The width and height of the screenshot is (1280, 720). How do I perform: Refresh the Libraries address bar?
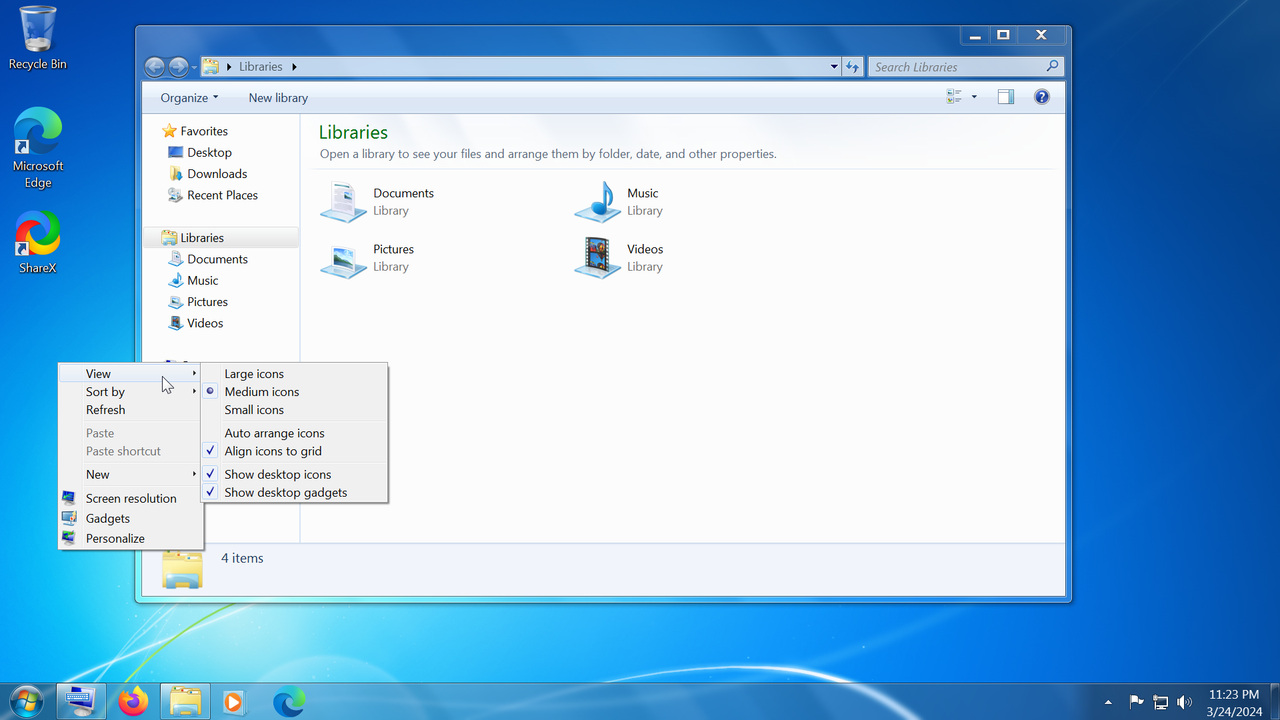tap(852, 67)
